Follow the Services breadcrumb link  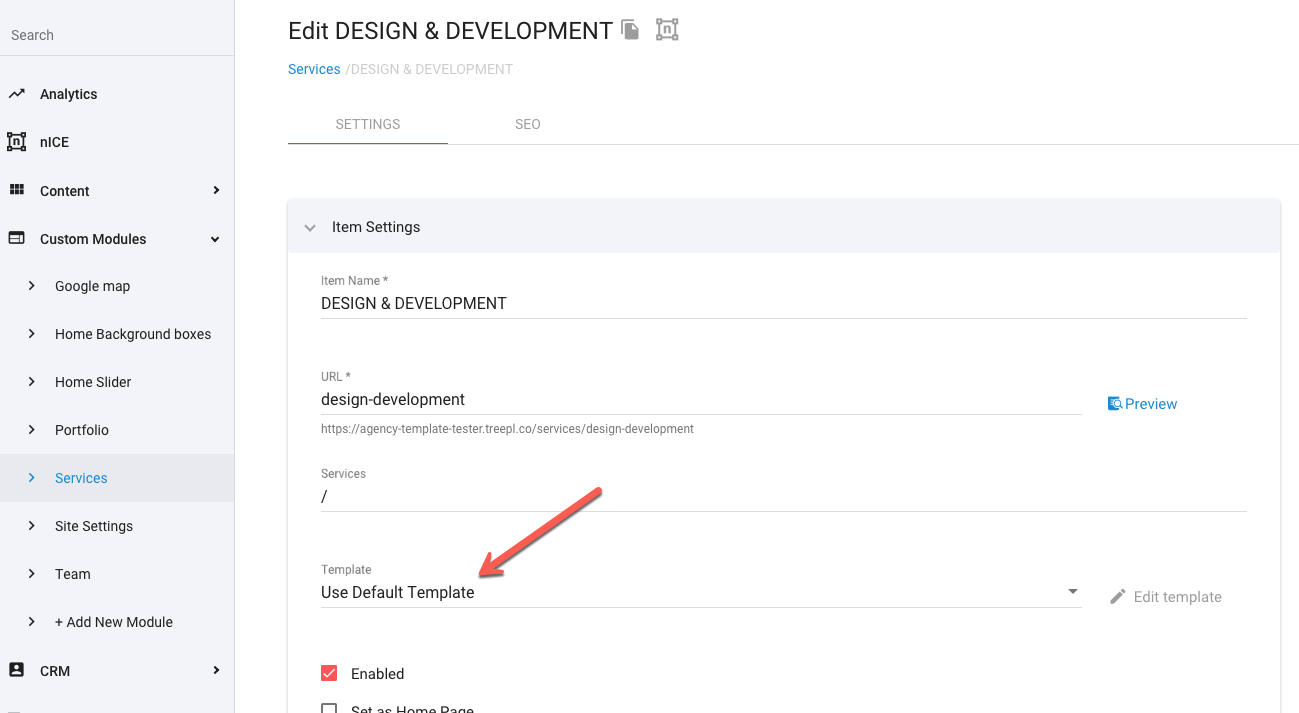click(314, 69)
